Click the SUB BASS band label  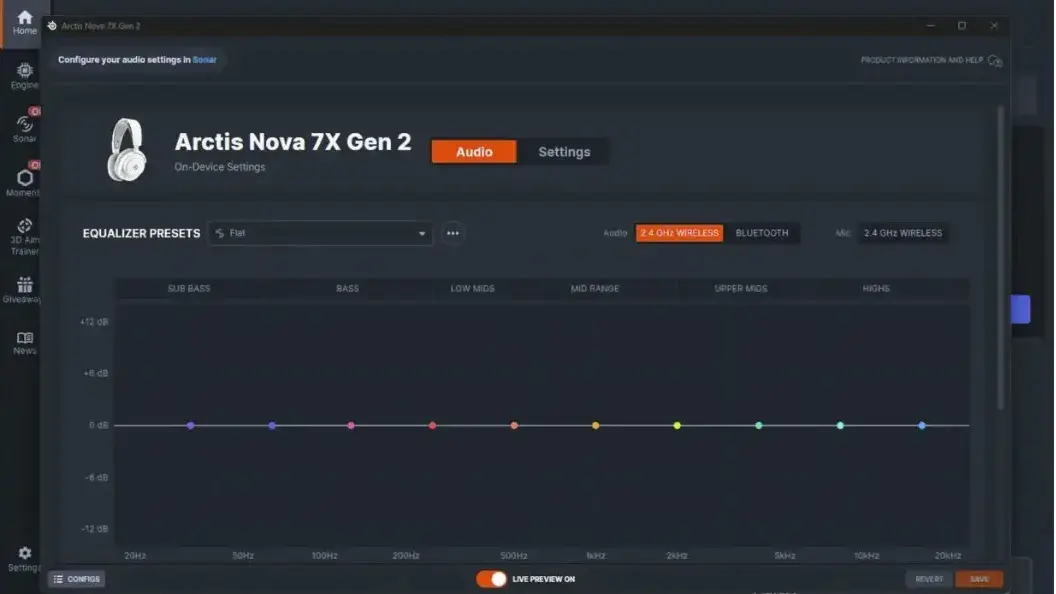coord(189,288)
